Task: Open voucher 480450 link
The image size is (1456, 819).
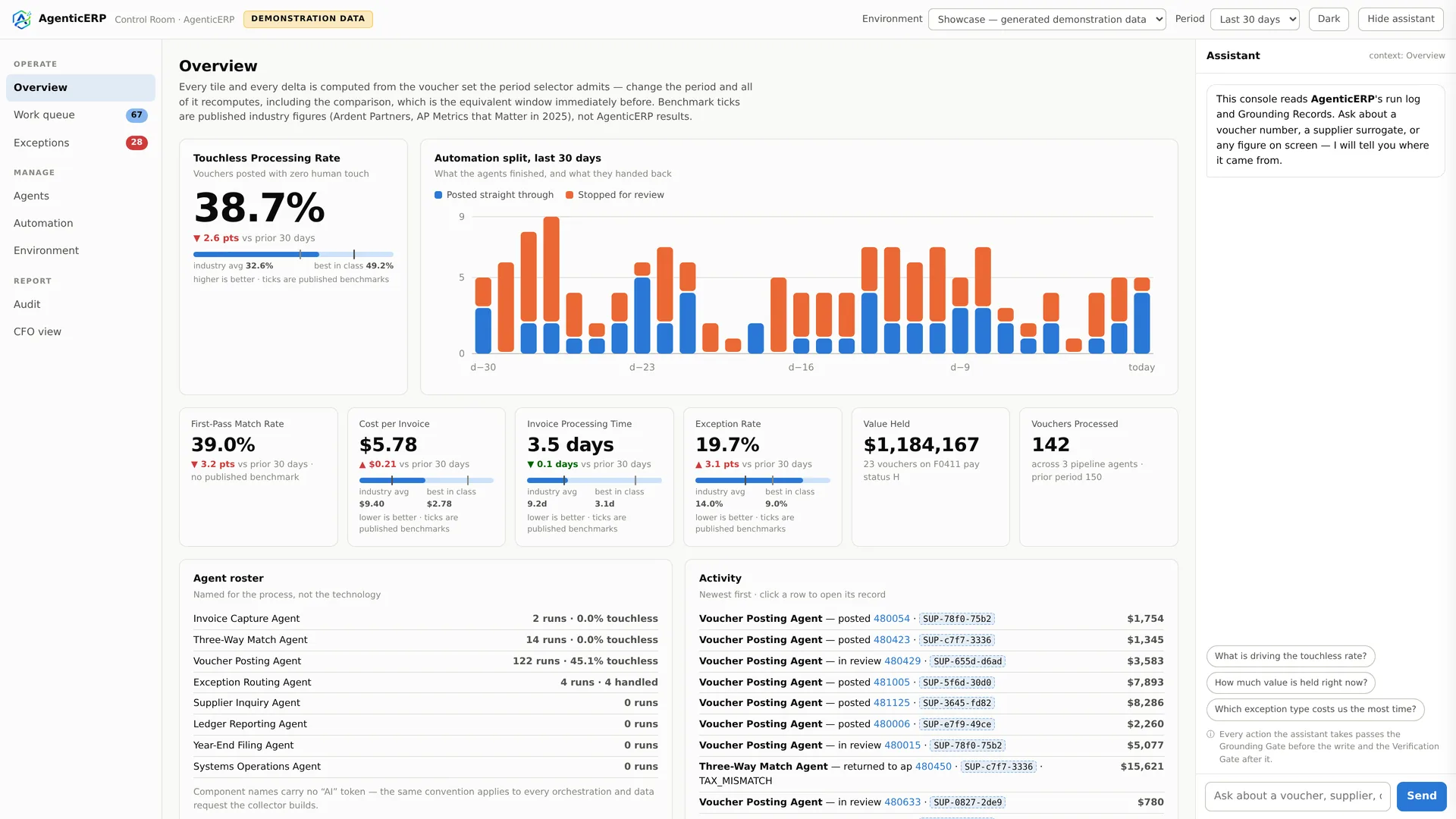Action: click(x=933, y=767)
